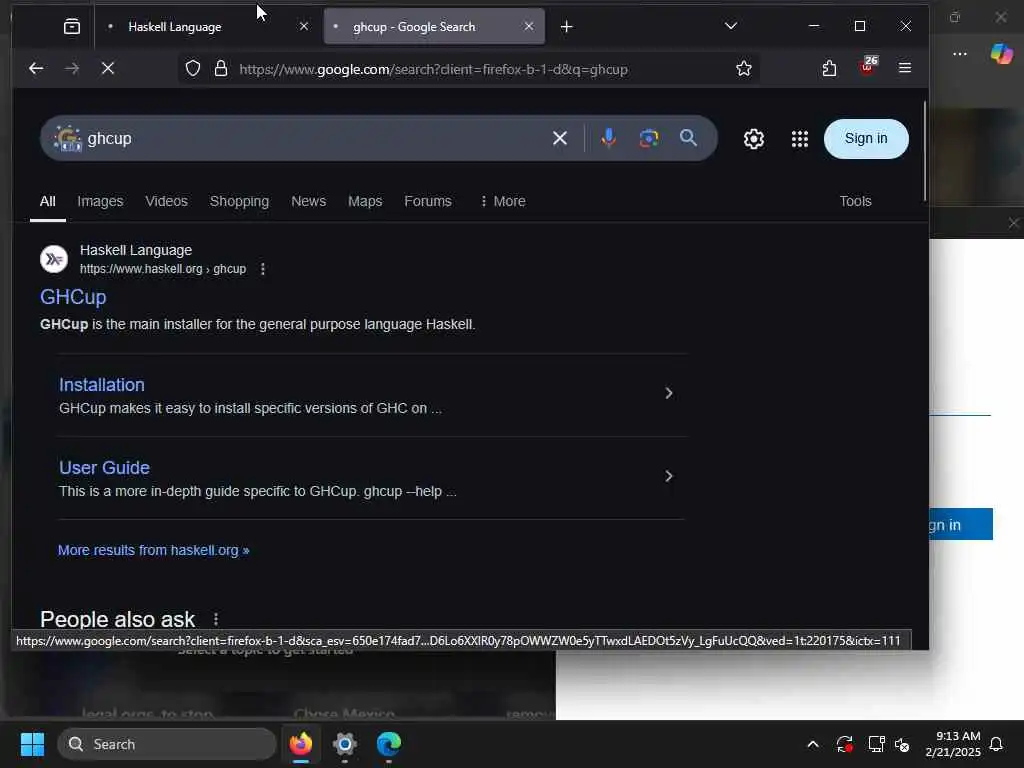Image resolution: width=1024 pixels, height=768 pixels.
Task: Open the tracking protection shield panel
Action: [193, 68]
